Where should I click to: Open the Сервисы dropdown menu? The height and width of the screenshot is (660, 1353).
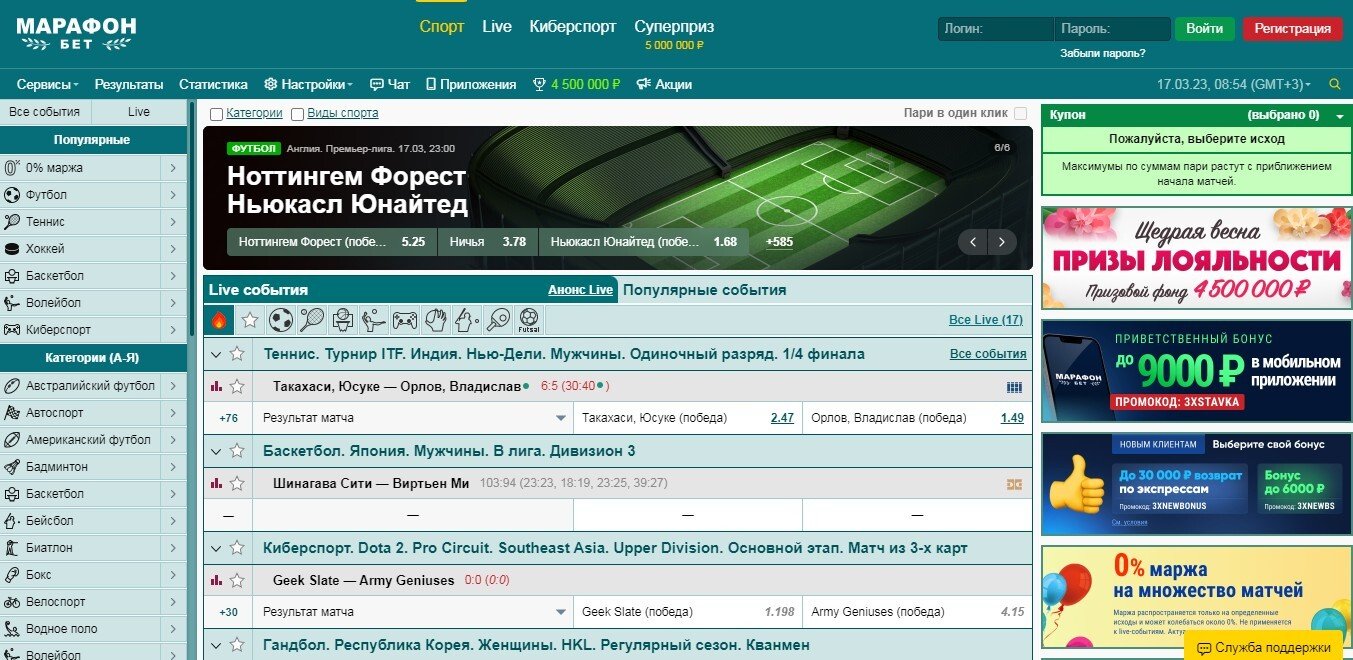[49, 85]
